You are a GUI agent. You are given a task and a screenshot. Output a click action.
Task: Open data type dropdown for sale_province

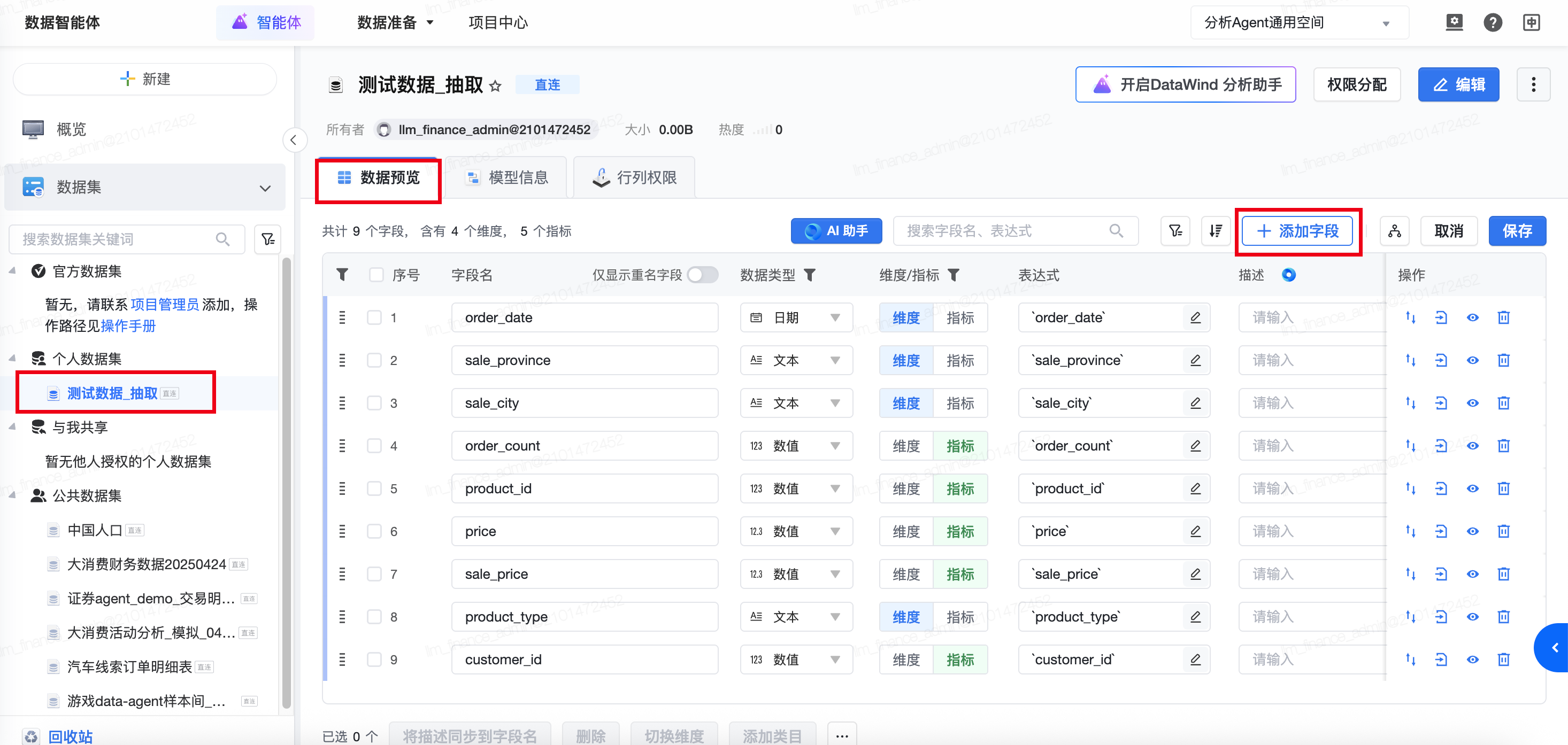click(796, 360)
